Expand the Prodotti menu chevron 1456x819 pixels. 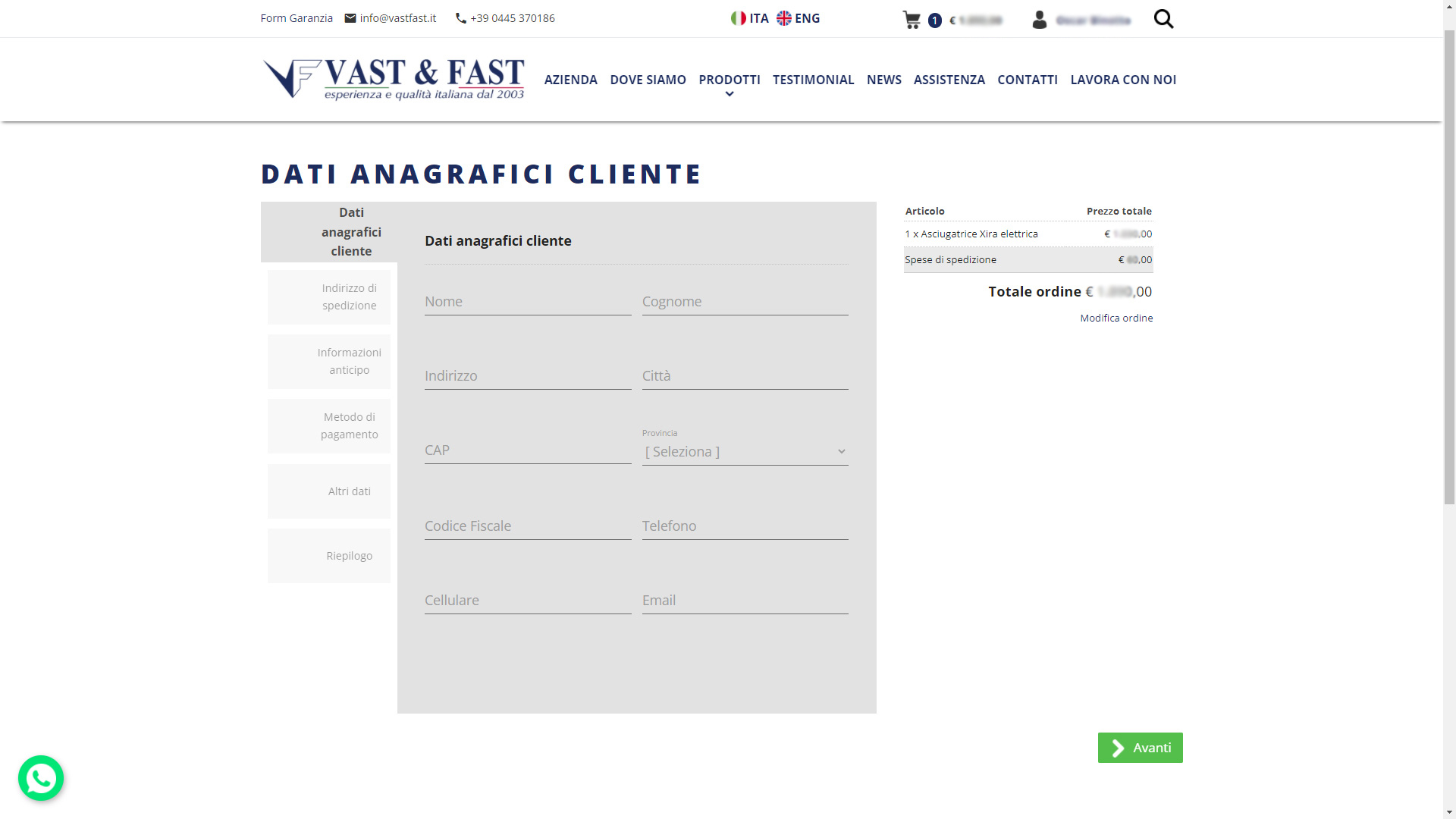click(730, 95)
